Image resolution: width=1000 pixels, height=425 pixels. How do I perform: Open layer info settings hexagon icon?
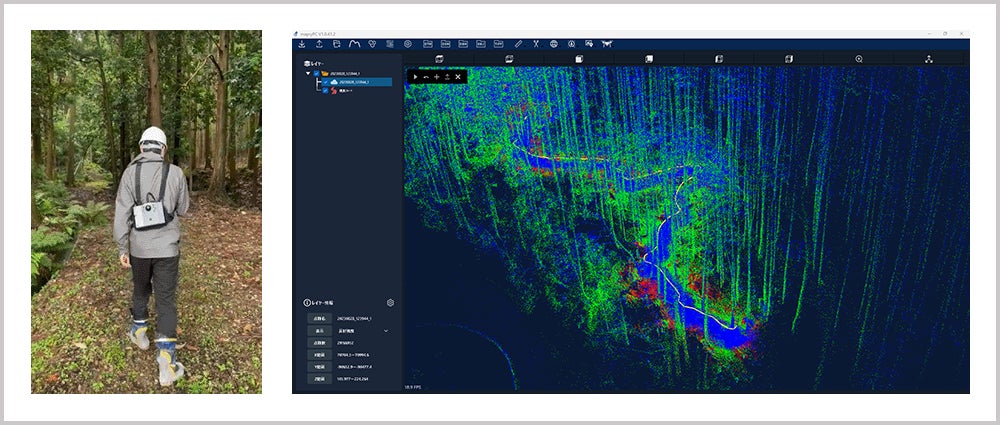(390, 302)
